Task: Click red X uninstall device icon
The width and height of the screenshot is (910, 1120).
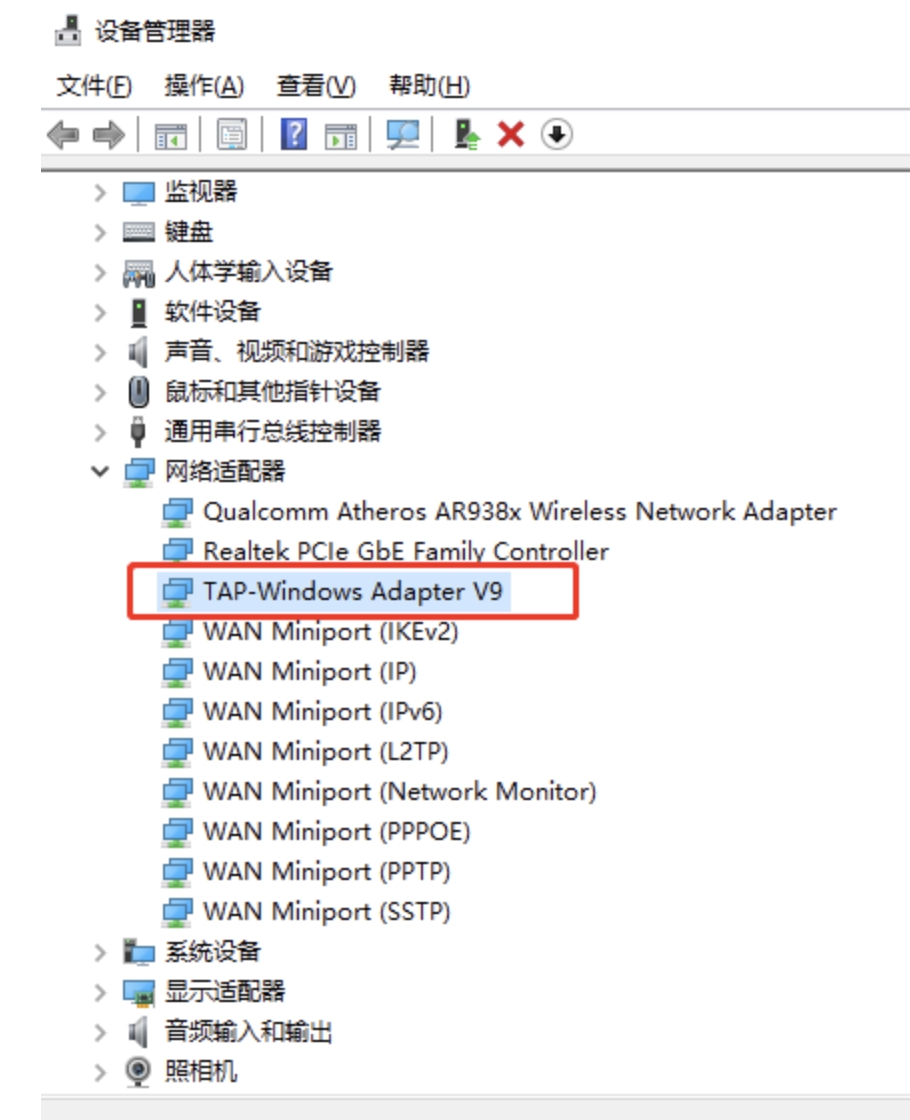Action: 511,134
